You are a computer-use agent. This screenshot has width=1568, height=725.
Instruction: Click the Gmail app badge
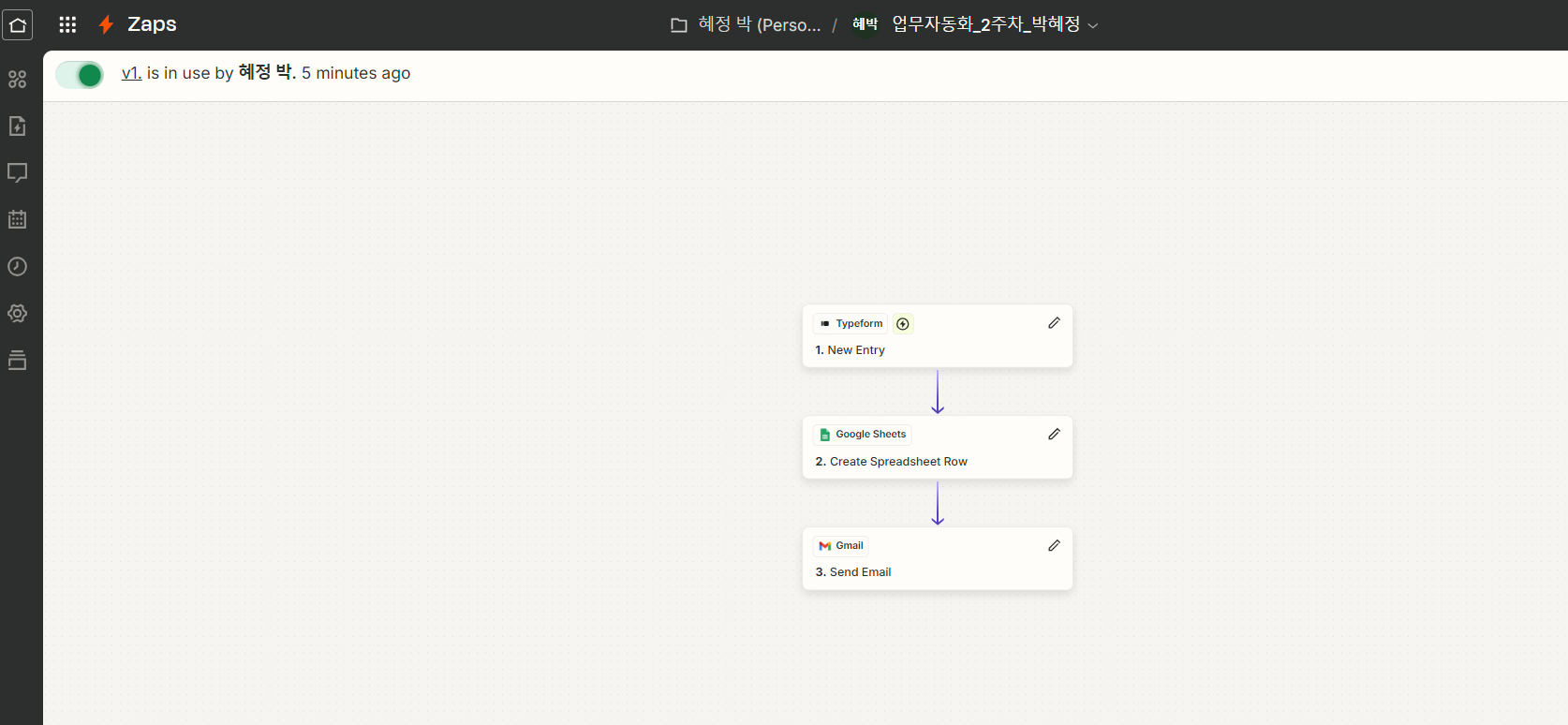[841, 545]
